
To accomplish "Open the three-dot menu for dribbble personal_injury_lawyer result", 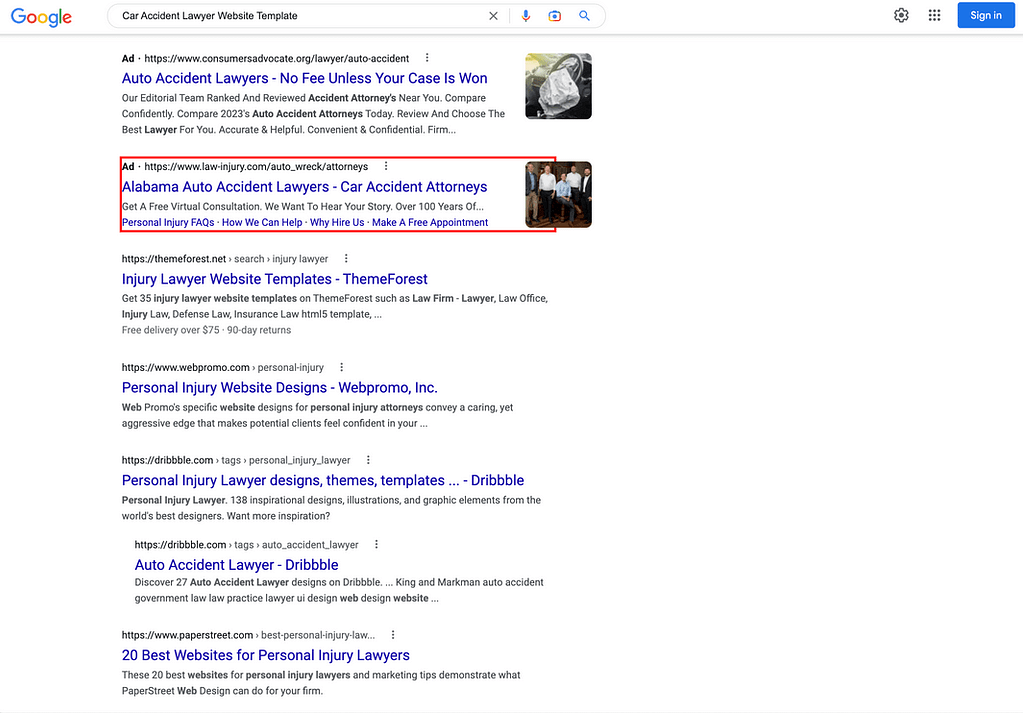I will pos(369,460).
